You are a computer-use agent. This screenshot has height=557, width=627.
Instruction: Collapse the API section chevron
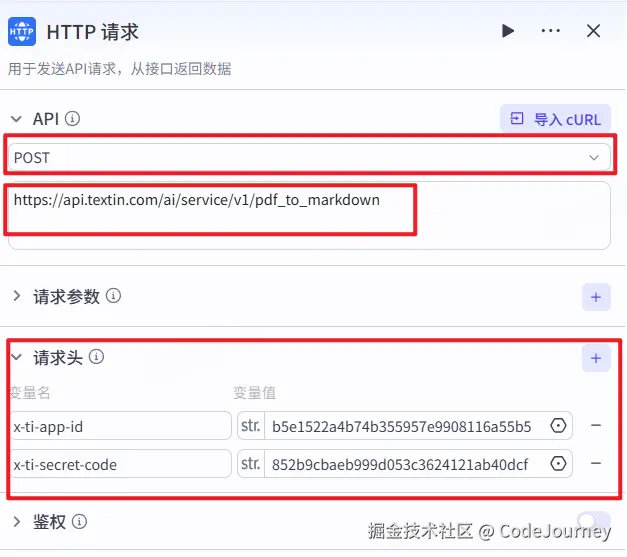16,119
